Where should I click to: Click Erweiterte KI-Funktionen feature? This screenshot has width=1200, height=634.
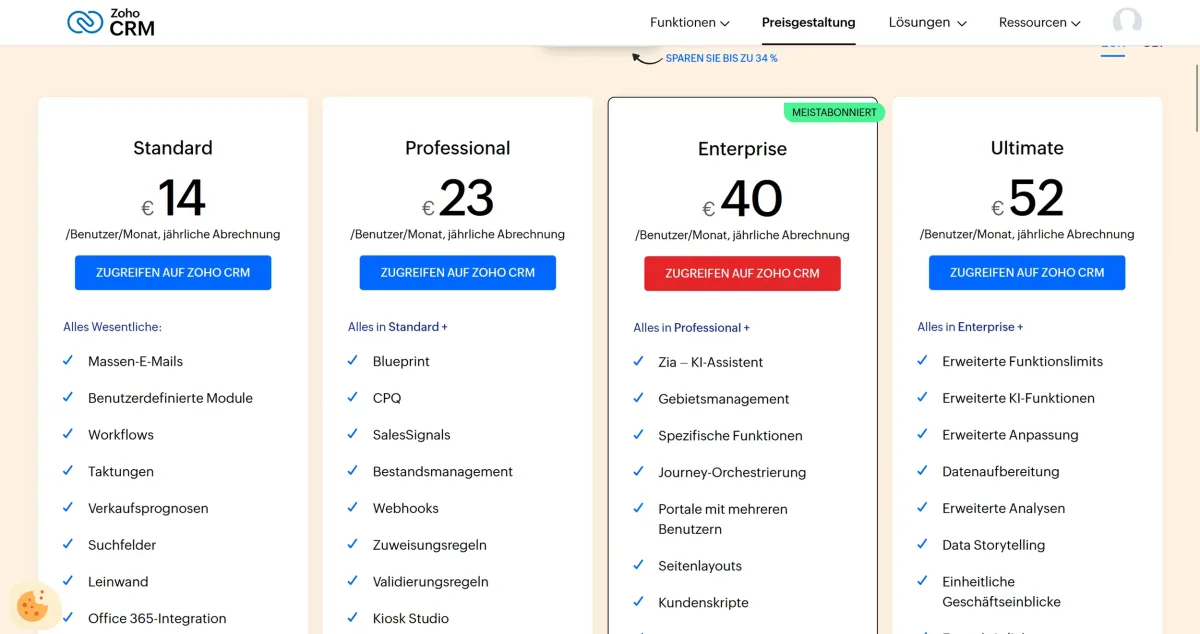[x=1018, y=398]
